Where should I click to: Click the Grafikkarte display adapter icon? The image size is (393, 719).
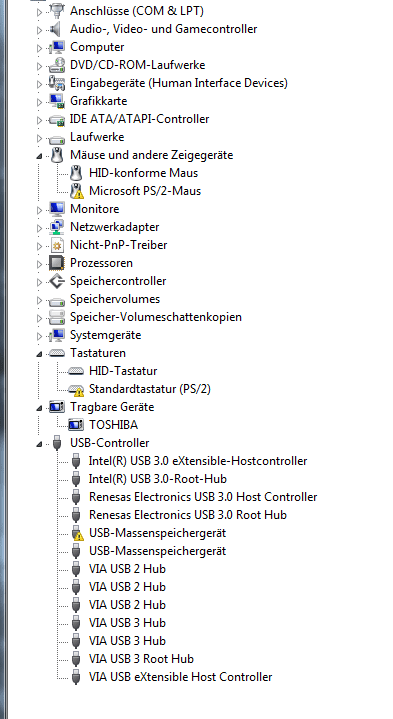[57, 101]
